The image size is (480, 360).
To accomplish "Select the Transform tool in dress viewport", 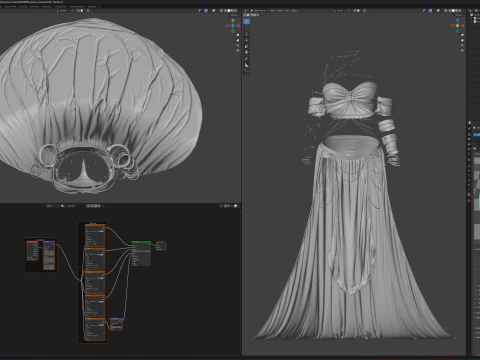I will point(246,52).
